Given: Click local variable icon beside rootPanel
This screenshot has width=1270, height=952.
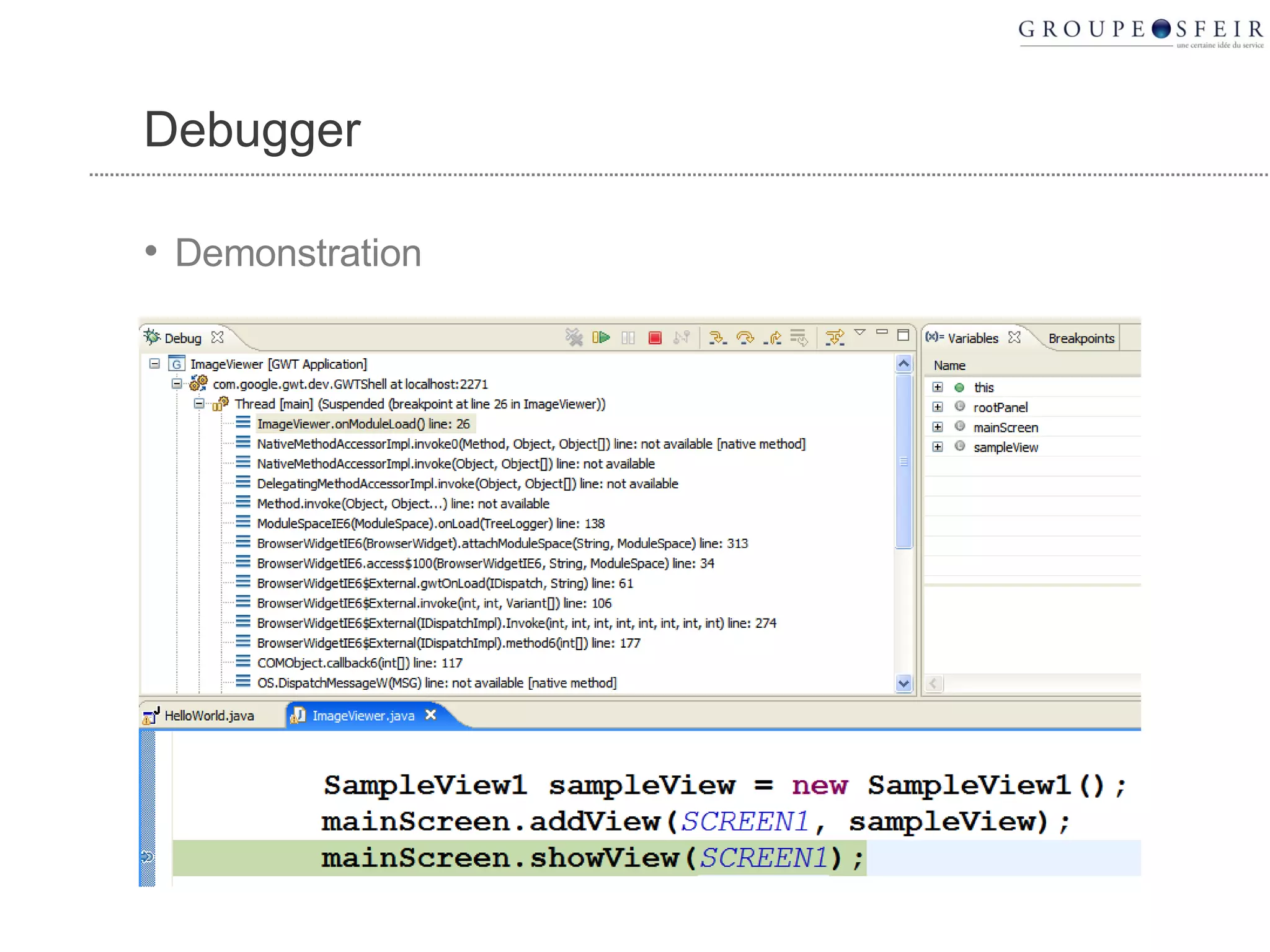Looking at the screenshot, I should pos(960,407).
